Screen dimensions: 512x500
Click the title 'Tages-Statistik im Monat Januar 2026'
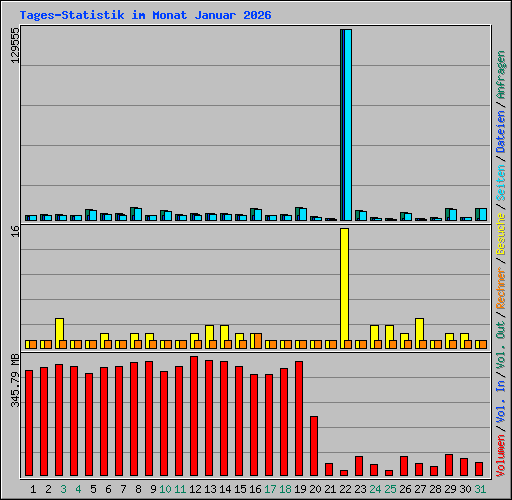coord(146,15)
